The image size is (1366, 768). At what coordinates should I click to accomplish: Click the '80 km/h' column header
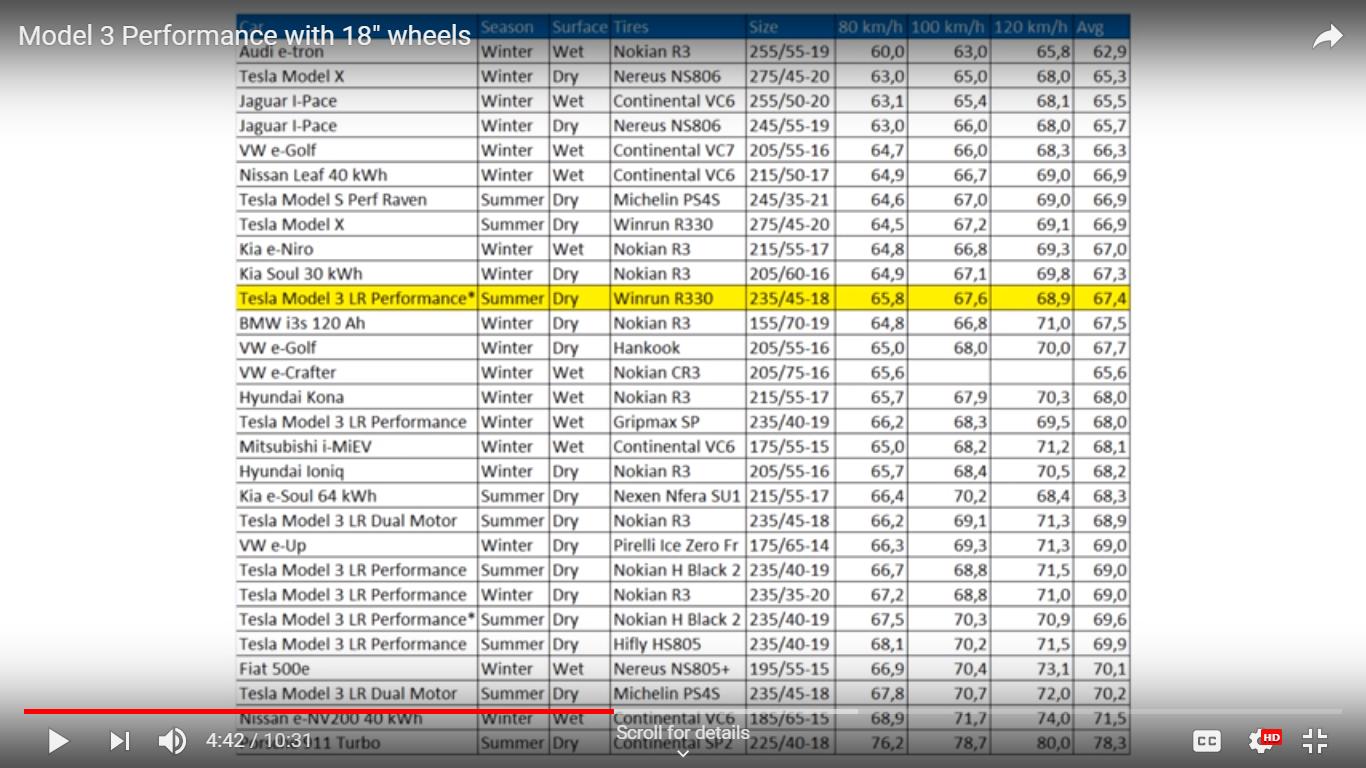tap(871, 27)
